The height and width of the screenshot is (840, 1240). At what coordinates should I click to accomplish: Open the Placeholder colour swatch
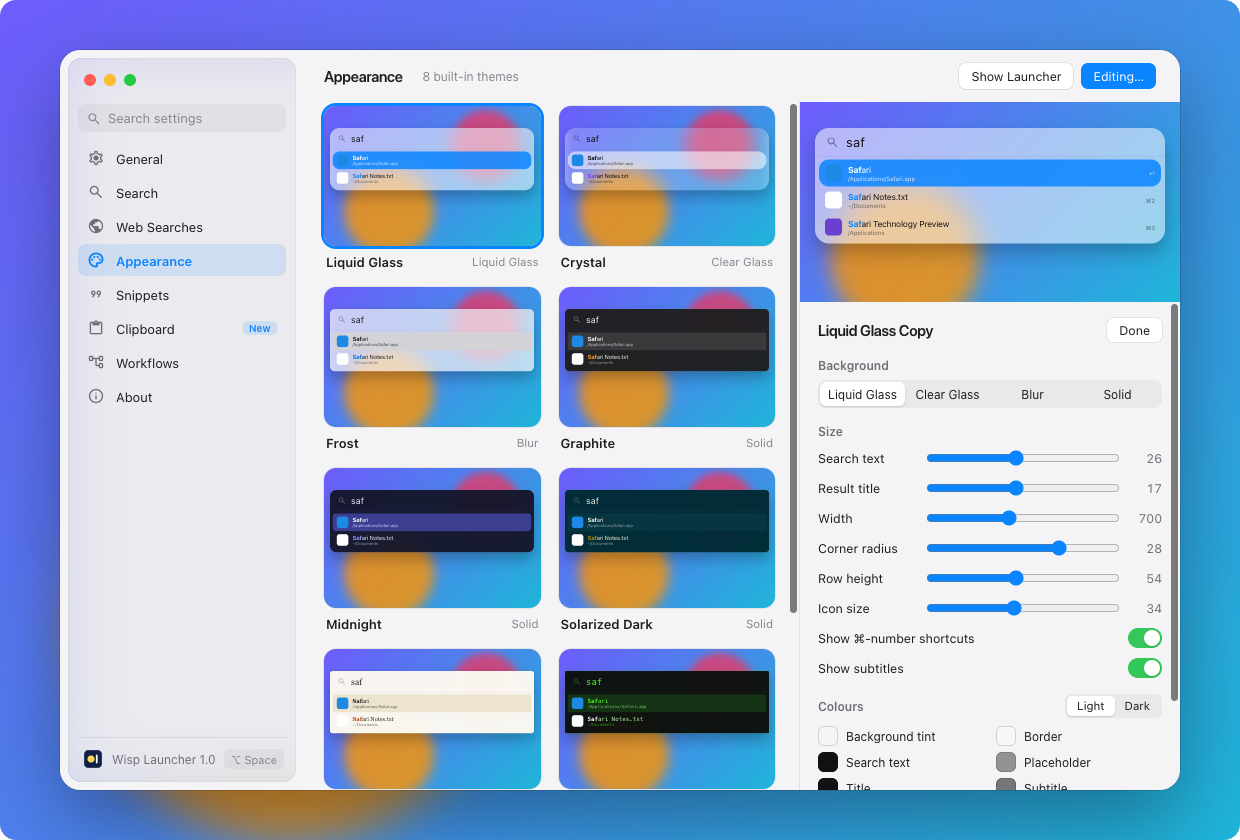(1006, 762)
